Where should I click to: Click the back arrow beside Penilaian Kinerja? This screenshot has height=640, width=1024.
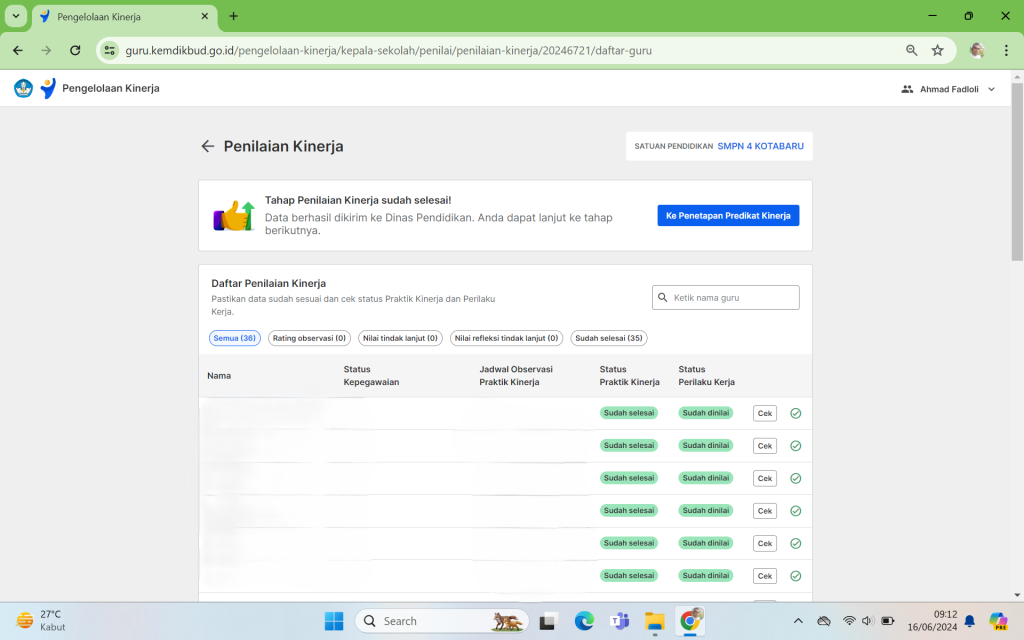[x=208, y=146]
